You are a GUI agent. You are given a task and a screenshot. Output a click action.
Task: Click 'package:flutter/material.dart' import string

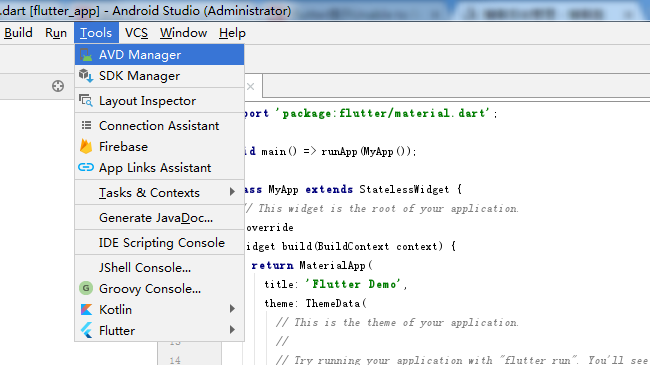point(383,113)
